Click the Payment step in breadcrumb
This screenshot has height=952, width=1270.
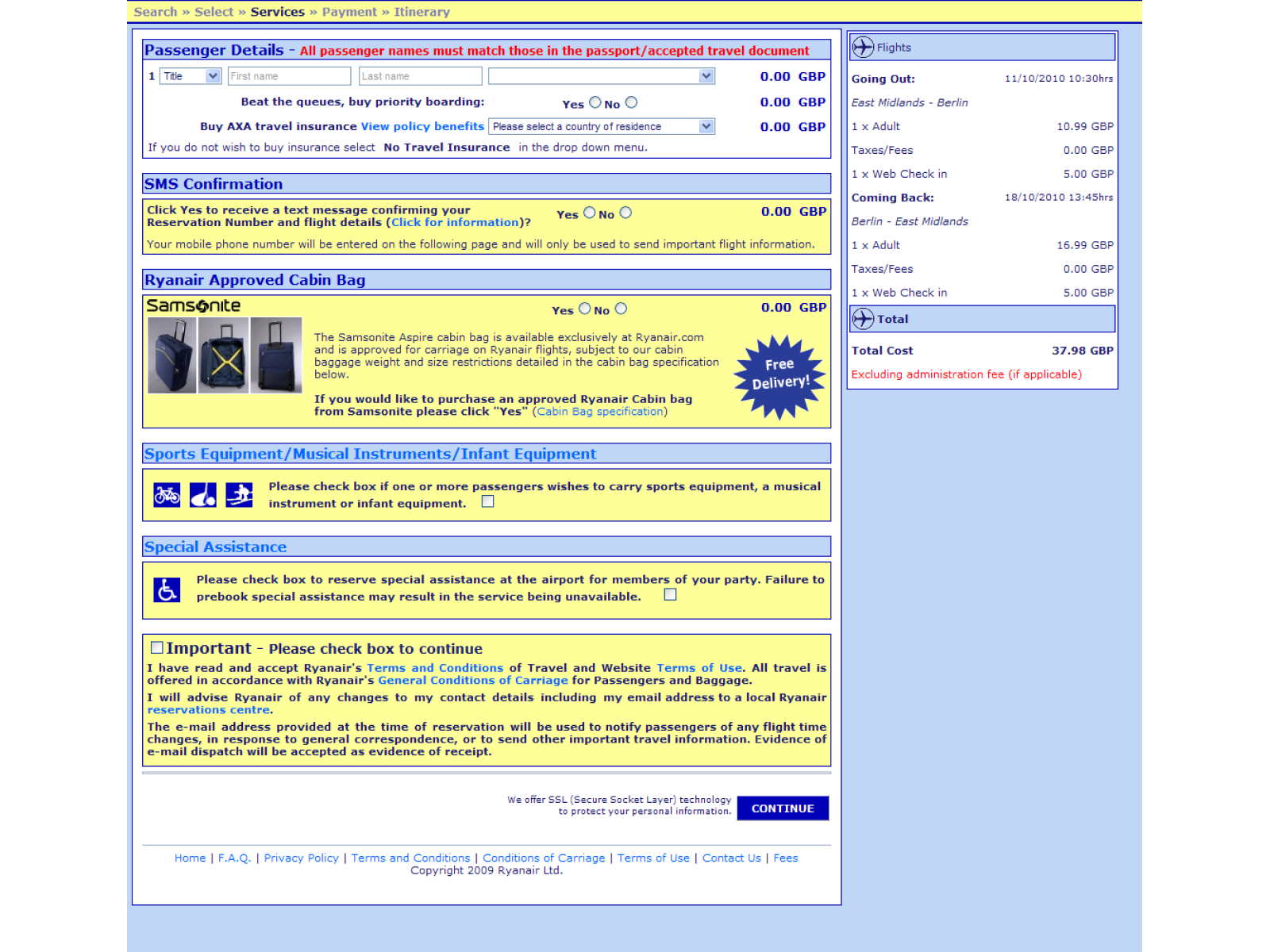349,12
